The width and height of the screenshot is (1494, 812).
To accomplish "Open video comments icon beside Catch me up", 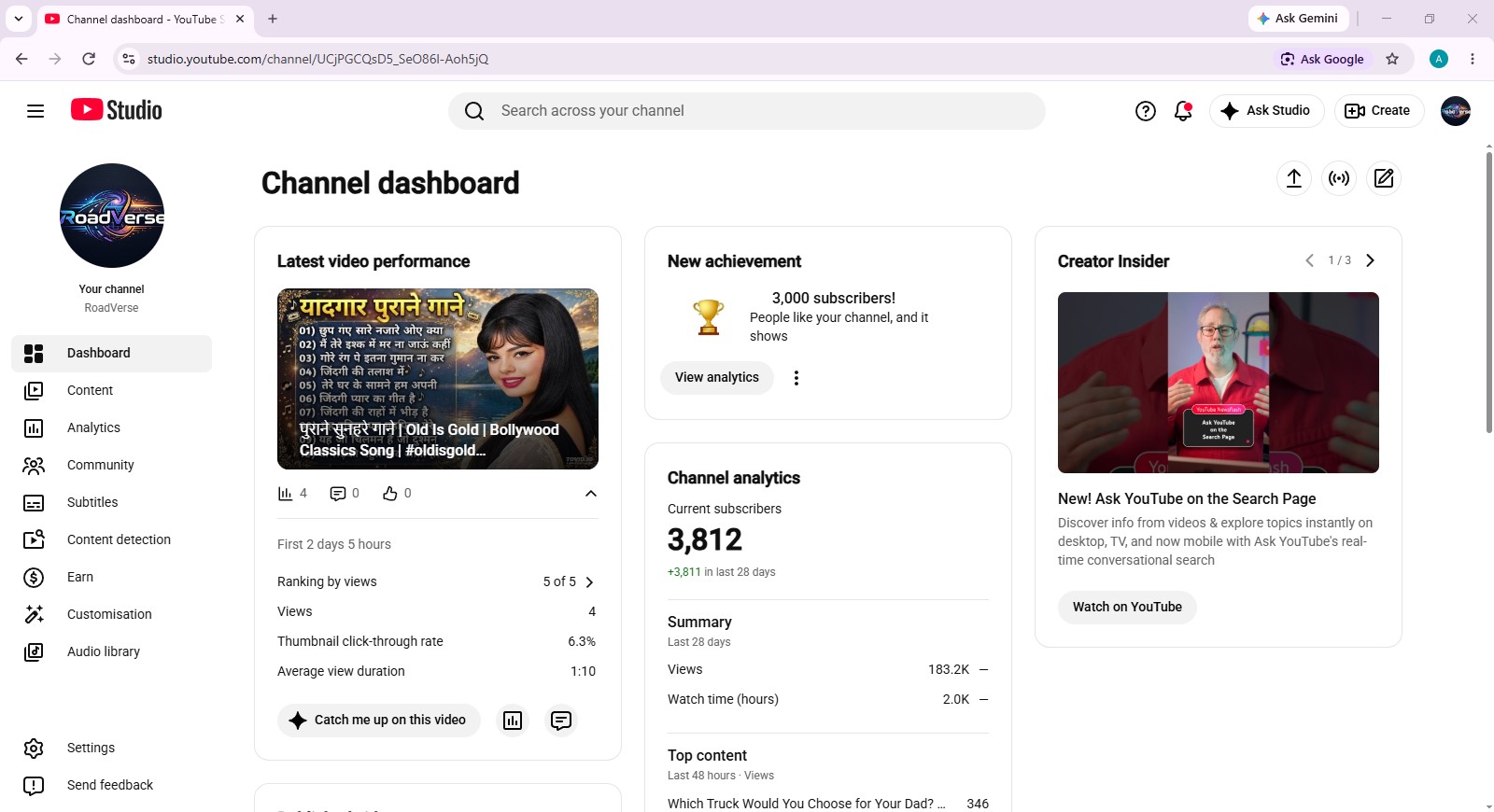I will coord(561,721).
